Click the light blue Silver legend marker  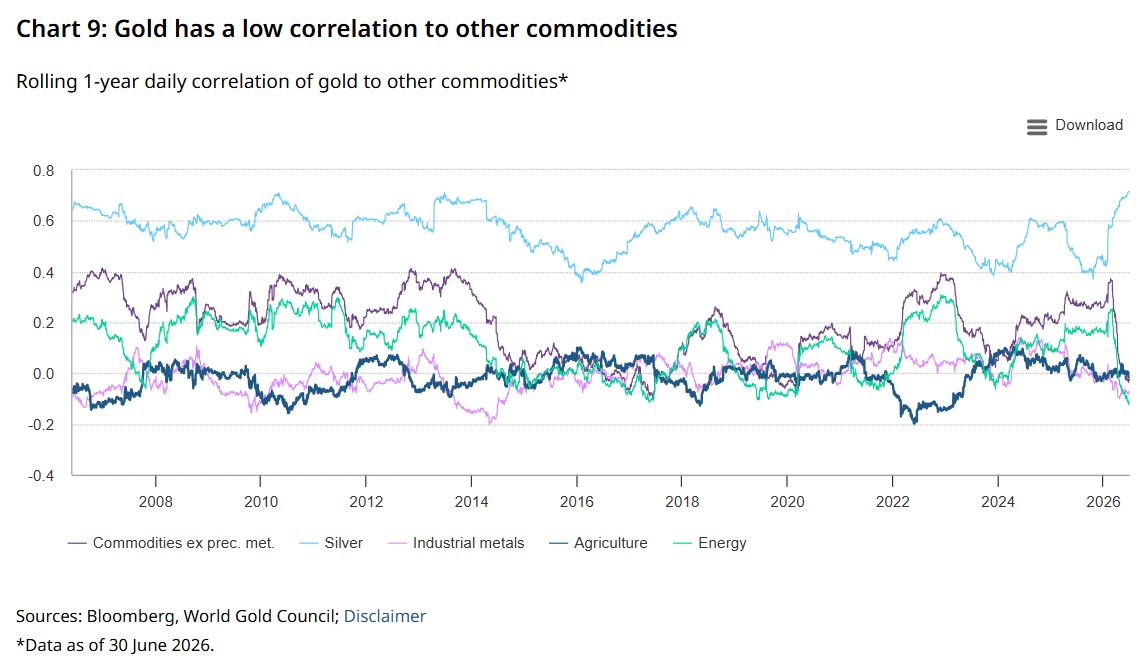(x=309, y=544)
